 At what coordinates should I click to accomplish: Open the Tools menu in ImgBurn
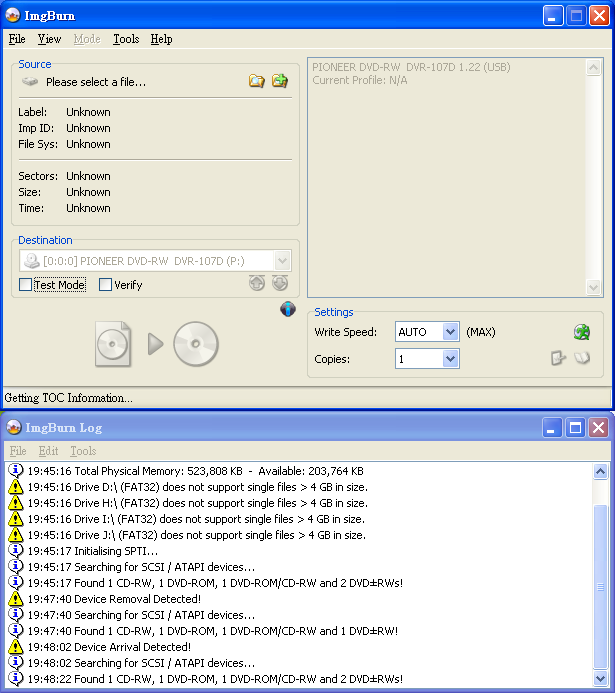(x=126, y=39)
